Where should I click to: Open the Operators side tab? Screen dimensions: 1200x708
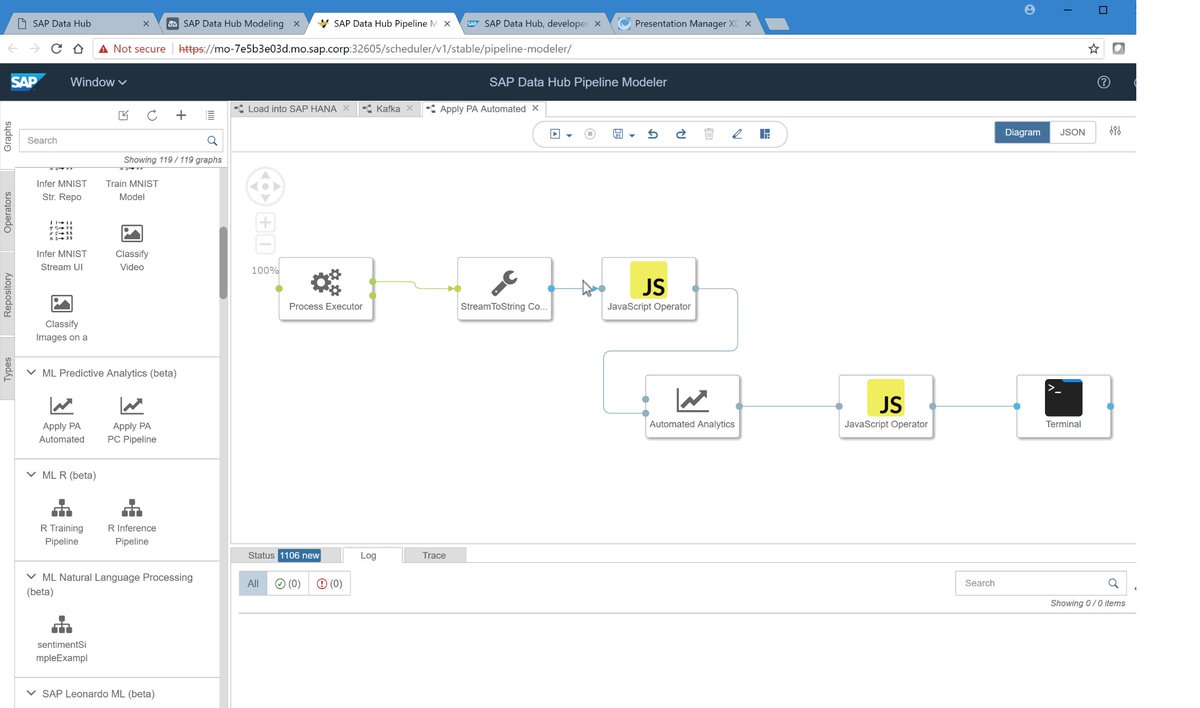point(8,212)
